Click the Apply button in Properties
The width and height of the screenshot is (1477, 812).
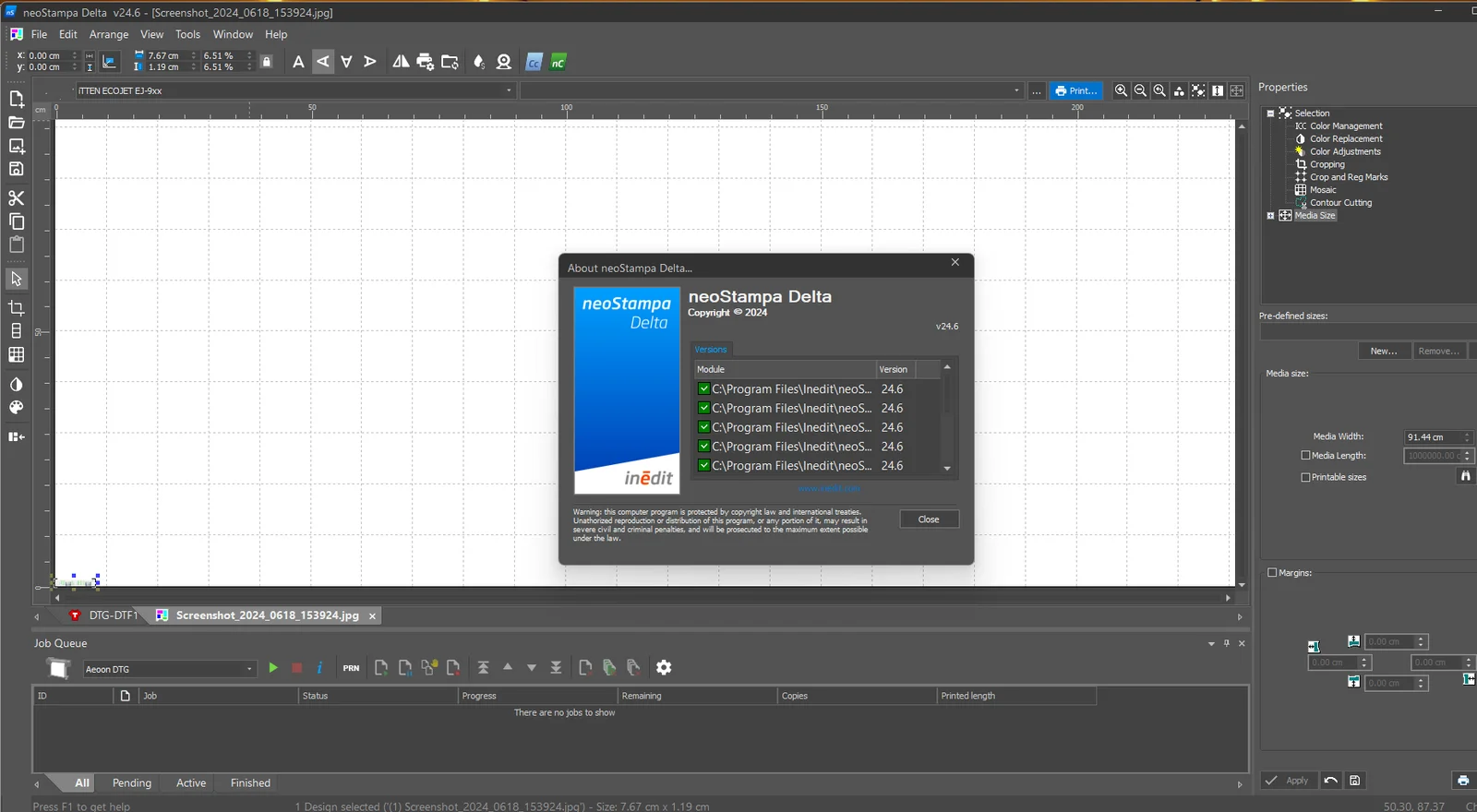pos(1288,781)
